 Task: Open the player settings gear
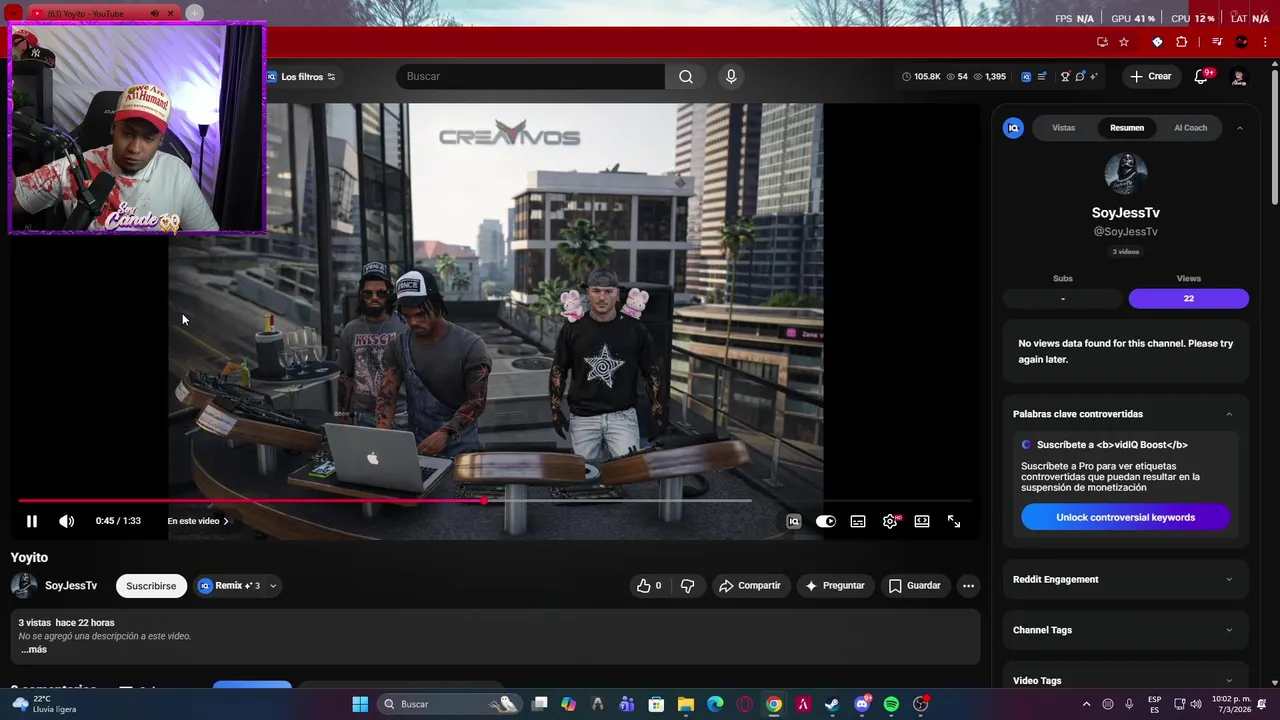click(x=890, y=521)
